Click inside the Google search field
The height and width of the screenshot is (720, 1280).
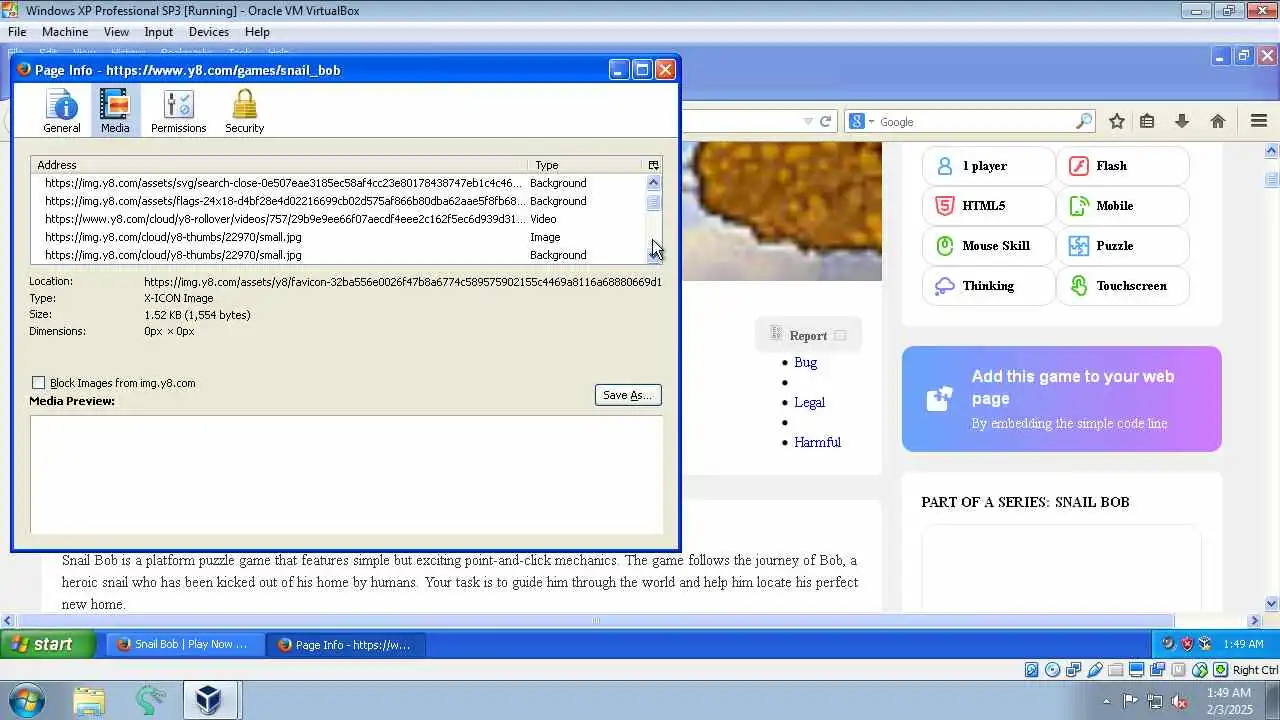click(x=975, y=122)
